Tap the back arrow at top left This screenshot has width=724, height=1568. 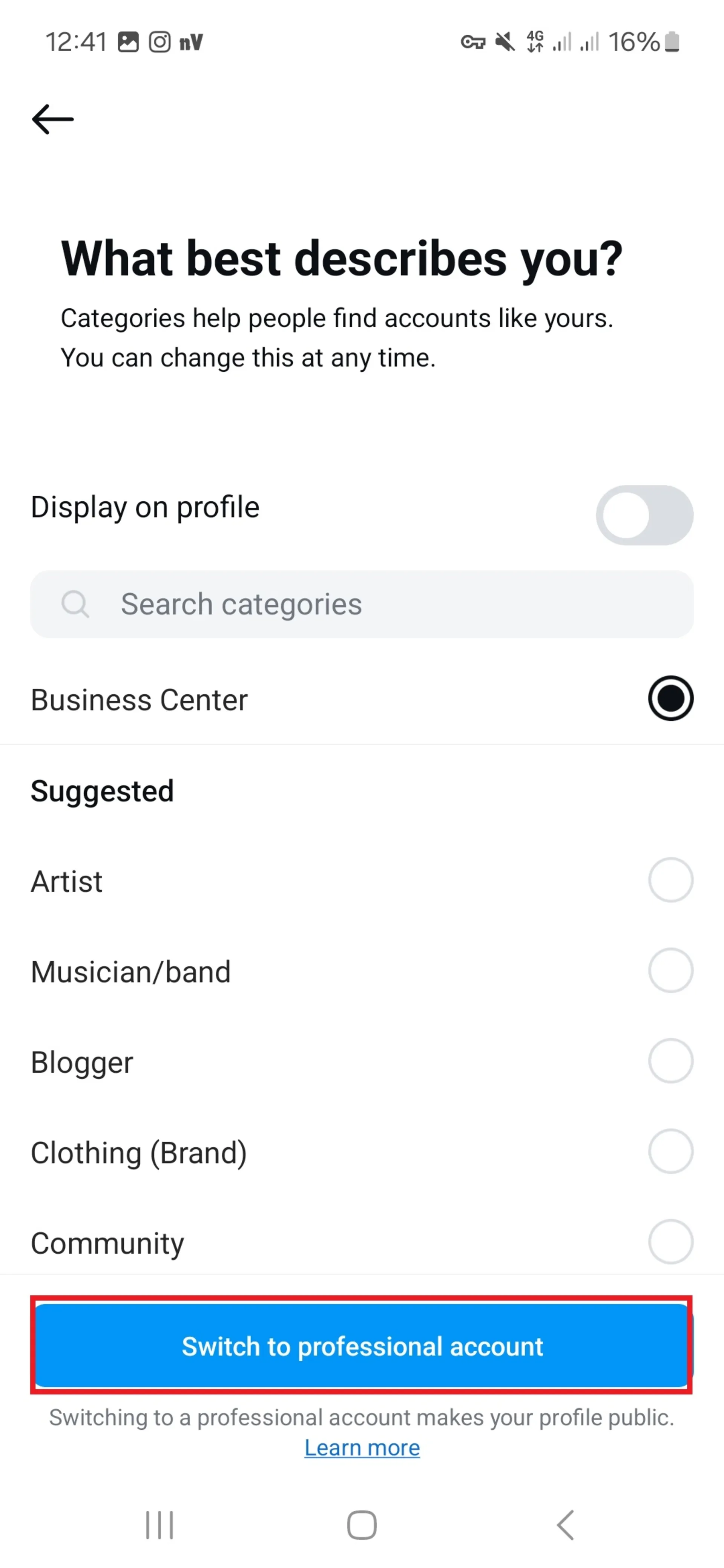[53, 119]
